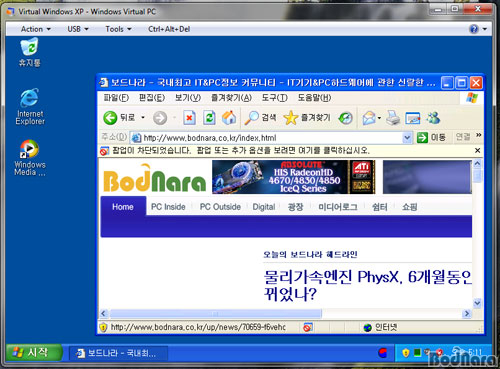Open the Tools menu of Virtual PC
This screenshot has width=500, height=369.
pos(118,29)
